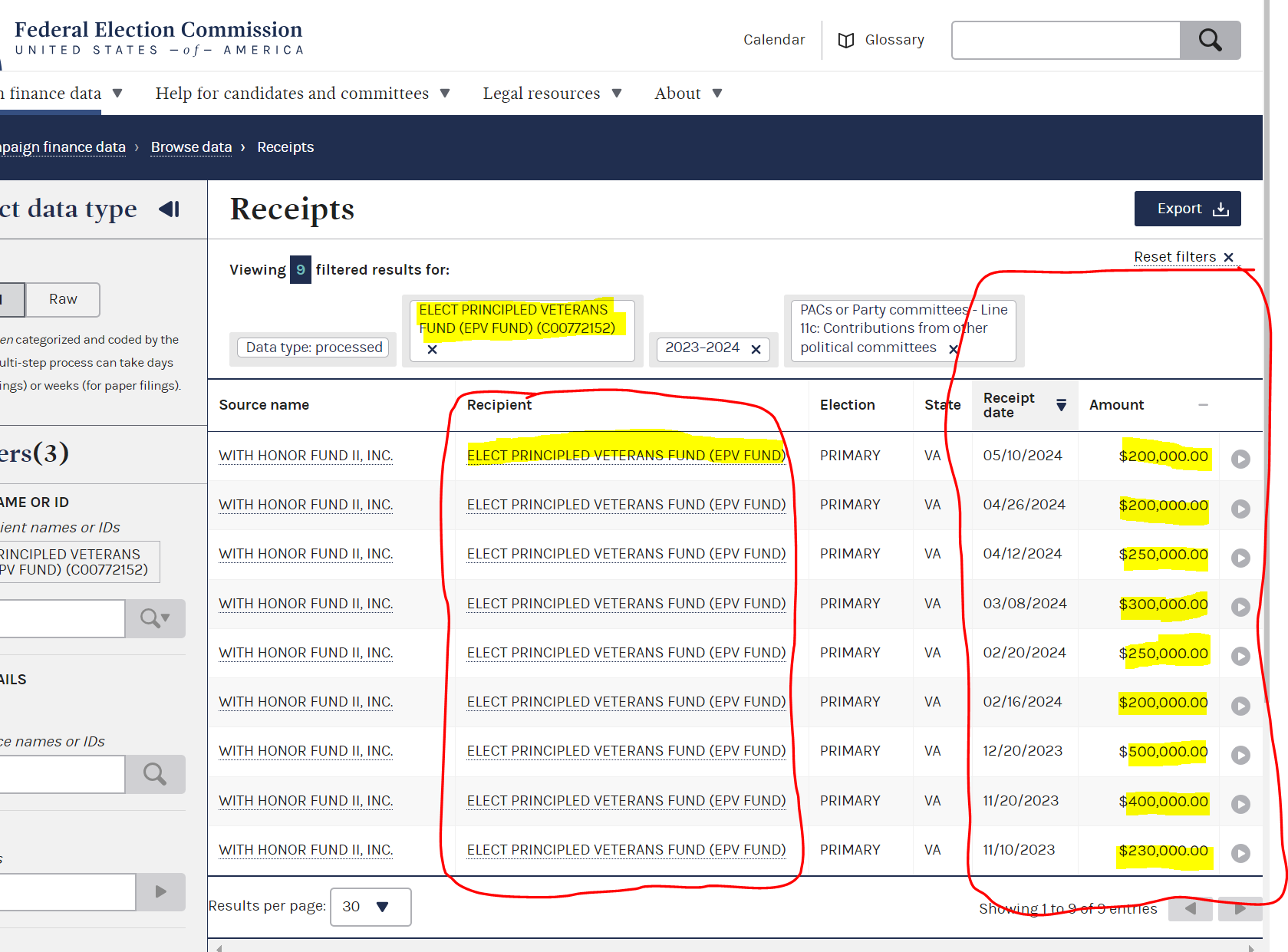Viewport: 1288px width, 952px height.
Task: Collapse the data type panel arrow
Action: point(170,209)
